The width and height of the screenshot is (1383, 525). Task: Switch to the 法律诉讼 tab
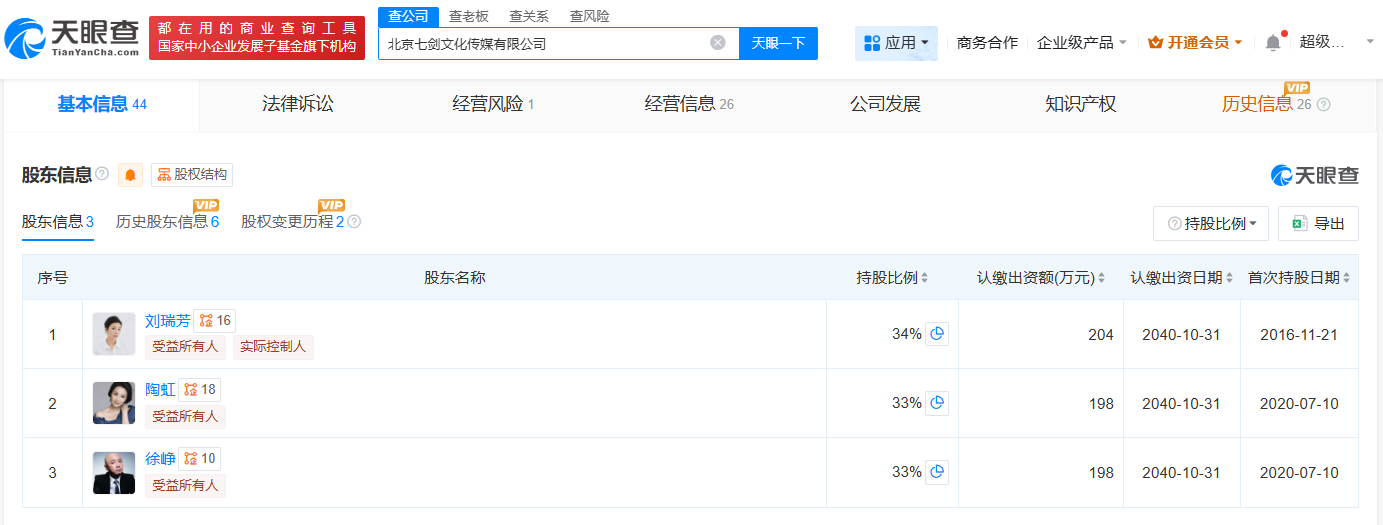297,104
